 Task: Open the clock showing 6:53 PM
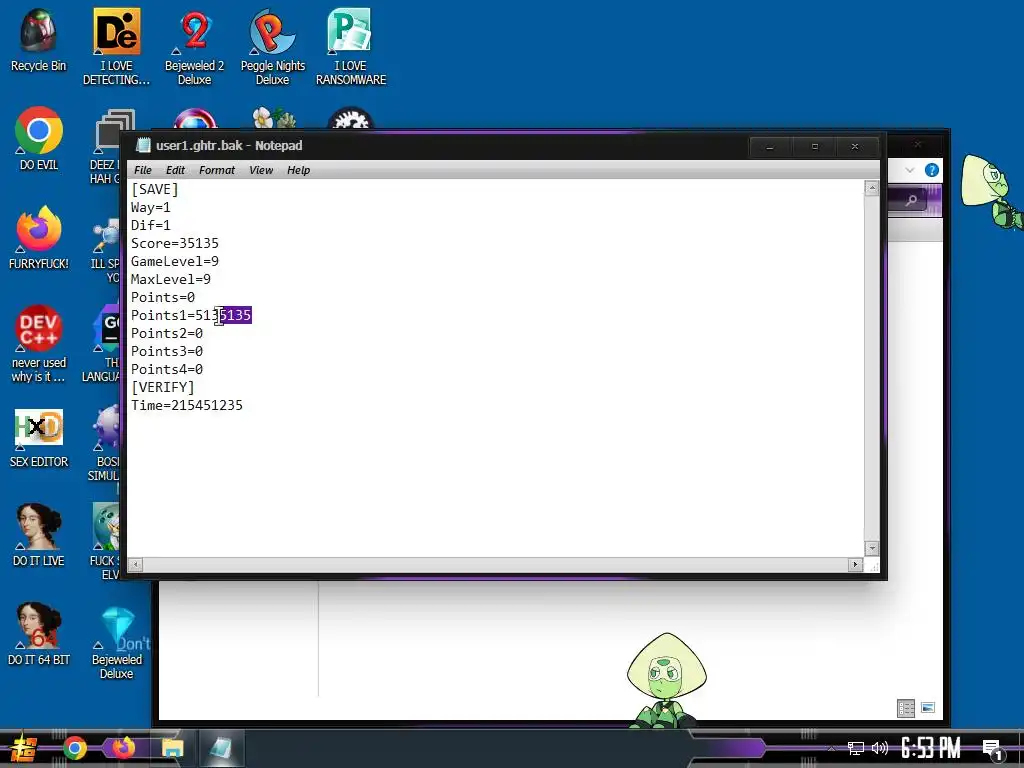point(930,748)
